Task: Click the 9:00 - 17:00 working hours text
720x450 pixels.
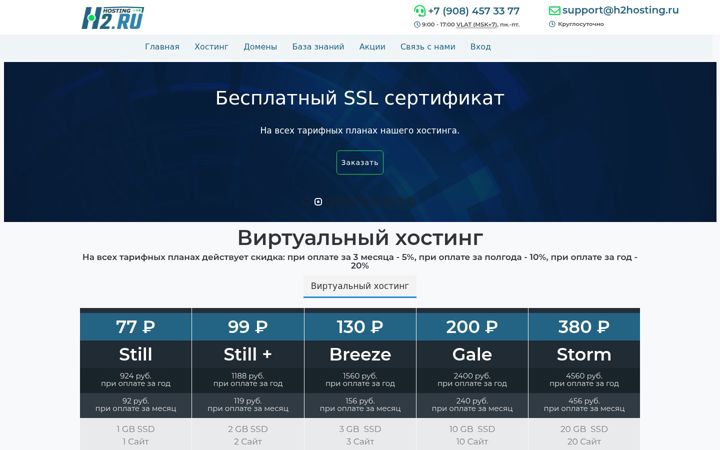Action: pyautogui.click(x=471, y=24)
